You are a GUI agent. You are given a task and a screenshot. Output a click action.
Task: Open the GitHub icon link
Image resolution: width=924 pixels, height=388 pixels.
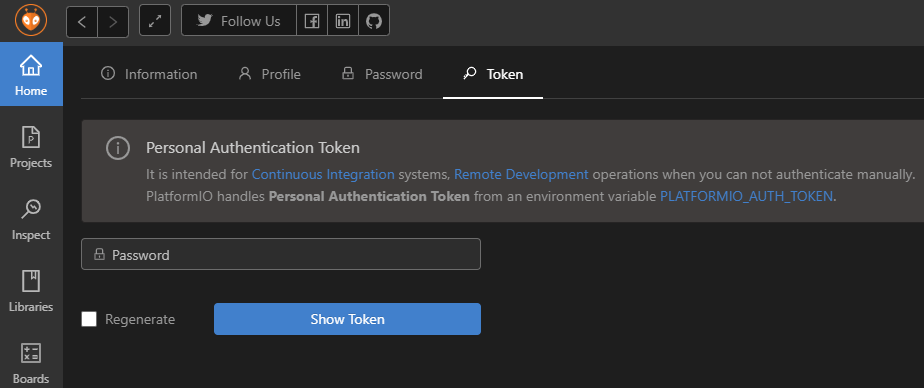coord(374,21)
